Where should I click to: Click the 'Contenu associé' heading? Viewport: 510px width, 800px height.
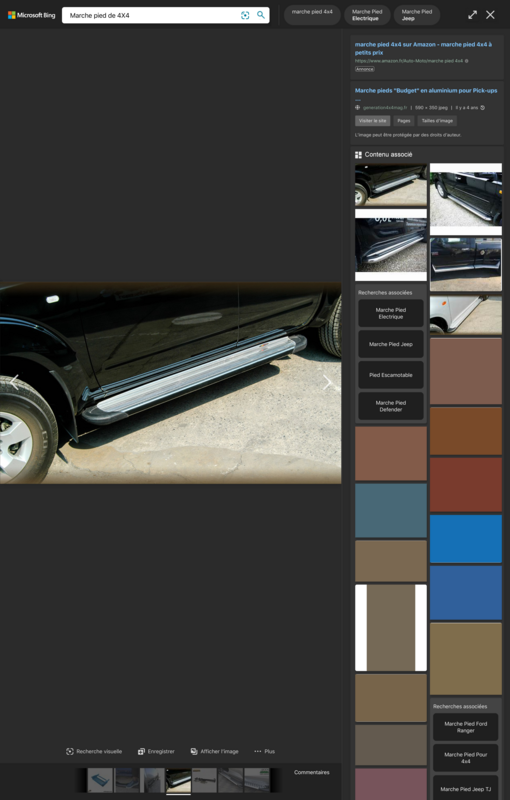pyautogui.click(x=388, y=155)
